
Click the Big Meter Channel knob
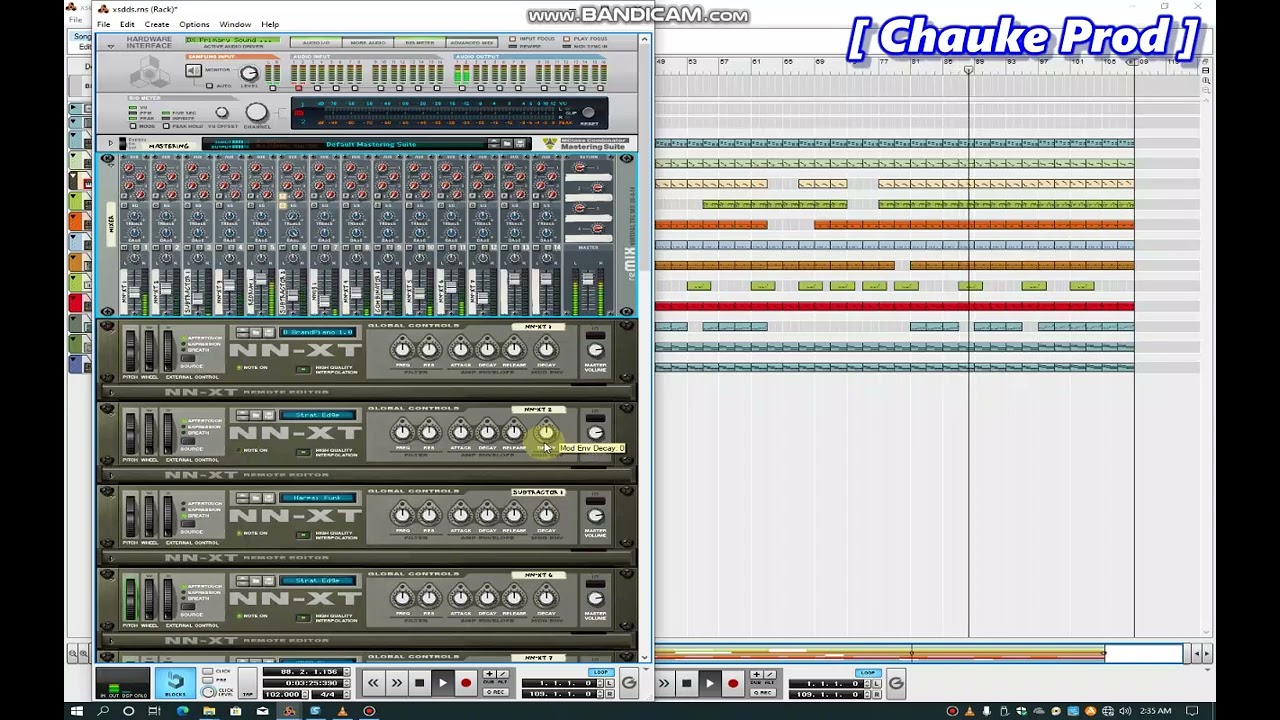[257, 112]
